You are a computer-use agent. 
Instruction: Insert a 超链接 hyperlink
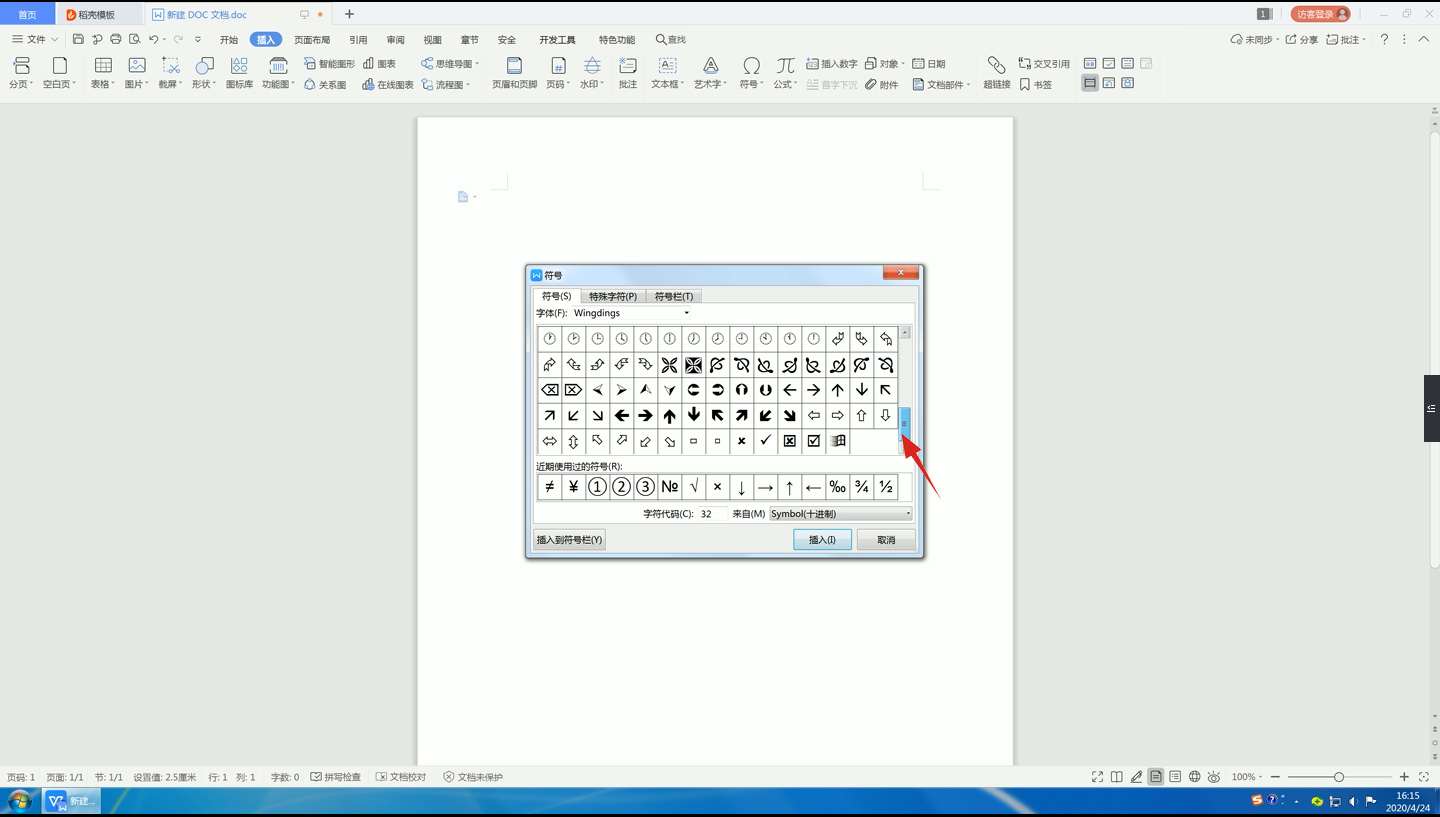[996, 73]
